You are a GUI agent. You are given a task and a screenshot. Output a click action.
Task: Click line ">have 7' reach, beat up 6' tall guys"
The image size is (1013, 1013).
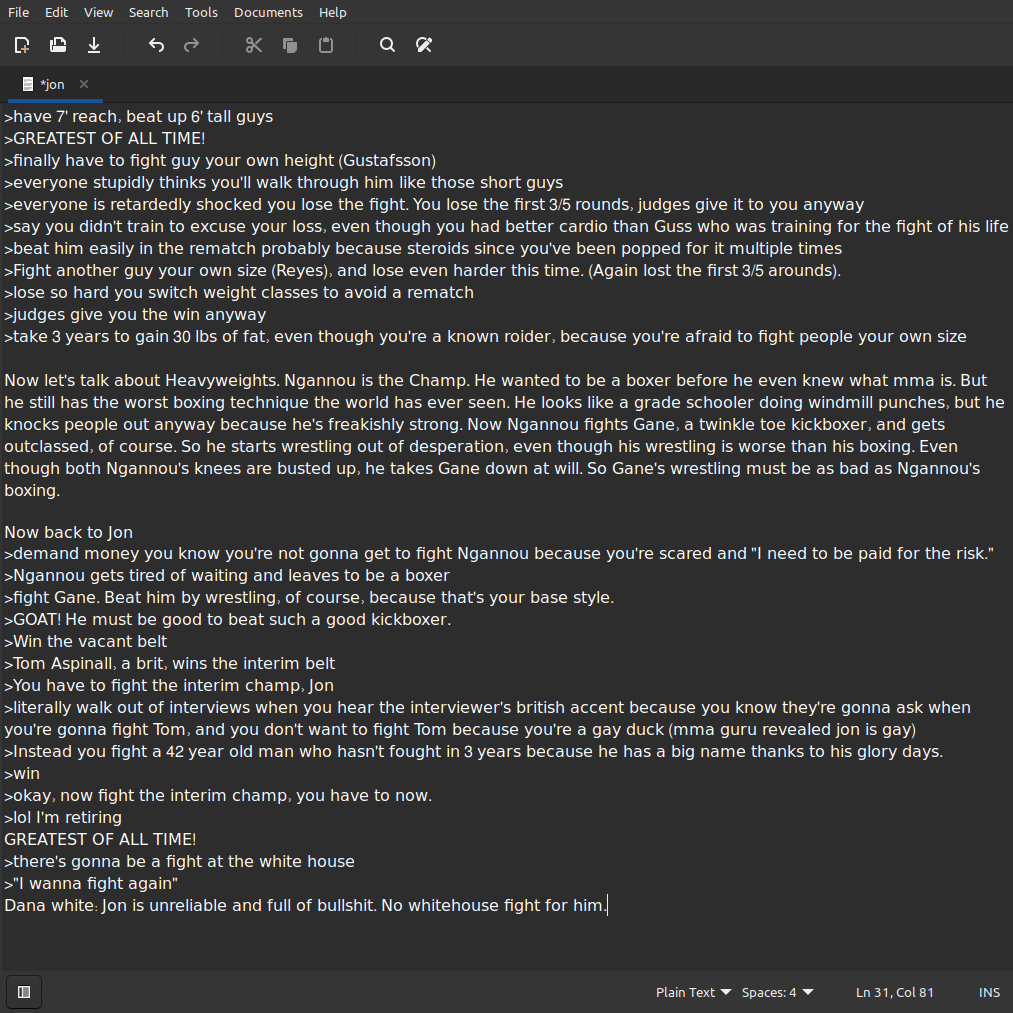[139, 116]
